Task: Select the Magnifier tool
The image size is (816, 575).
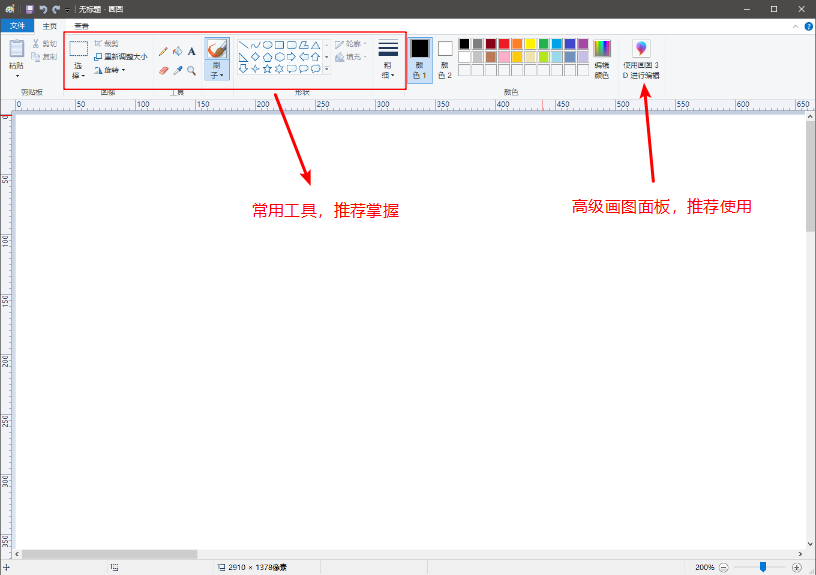Action: click(x=192, y=70)
